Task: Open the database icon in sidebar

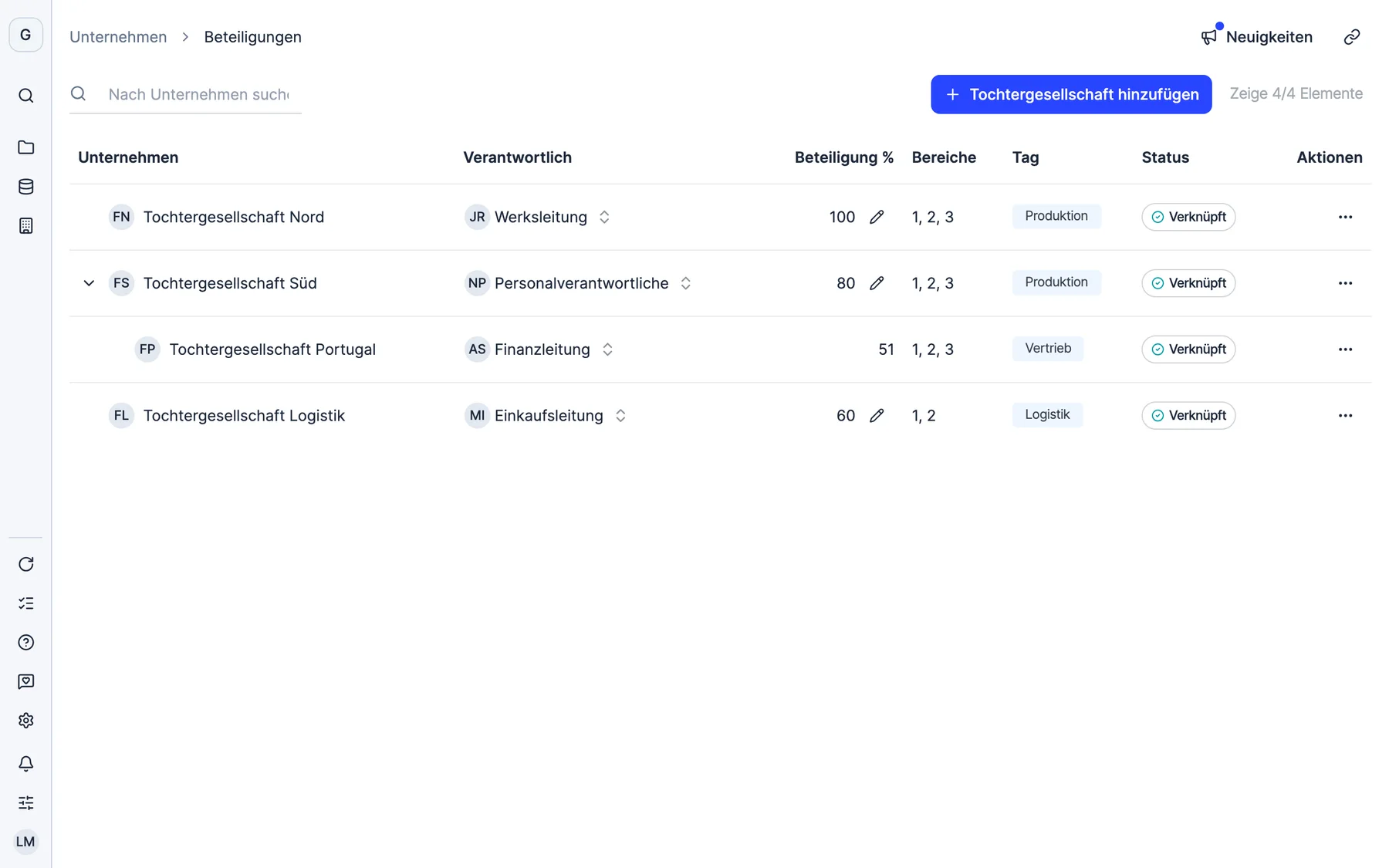Action: [25, 187]
